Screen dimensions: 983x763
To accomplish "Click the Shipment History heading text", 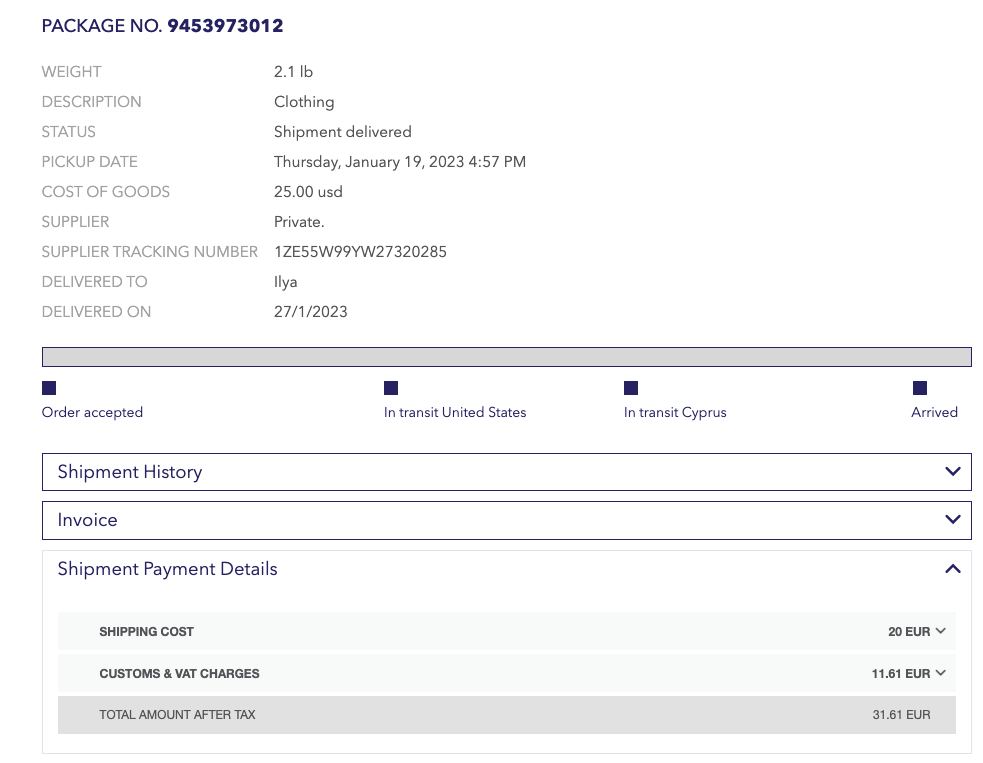I will tap(130, 472).
